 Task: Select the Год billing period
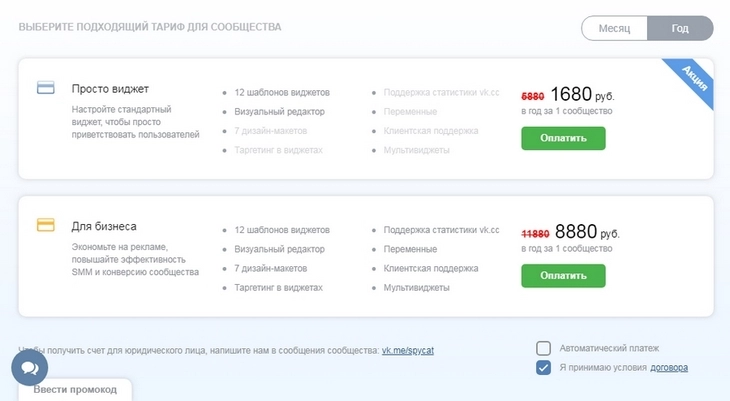tap(680, 28)
